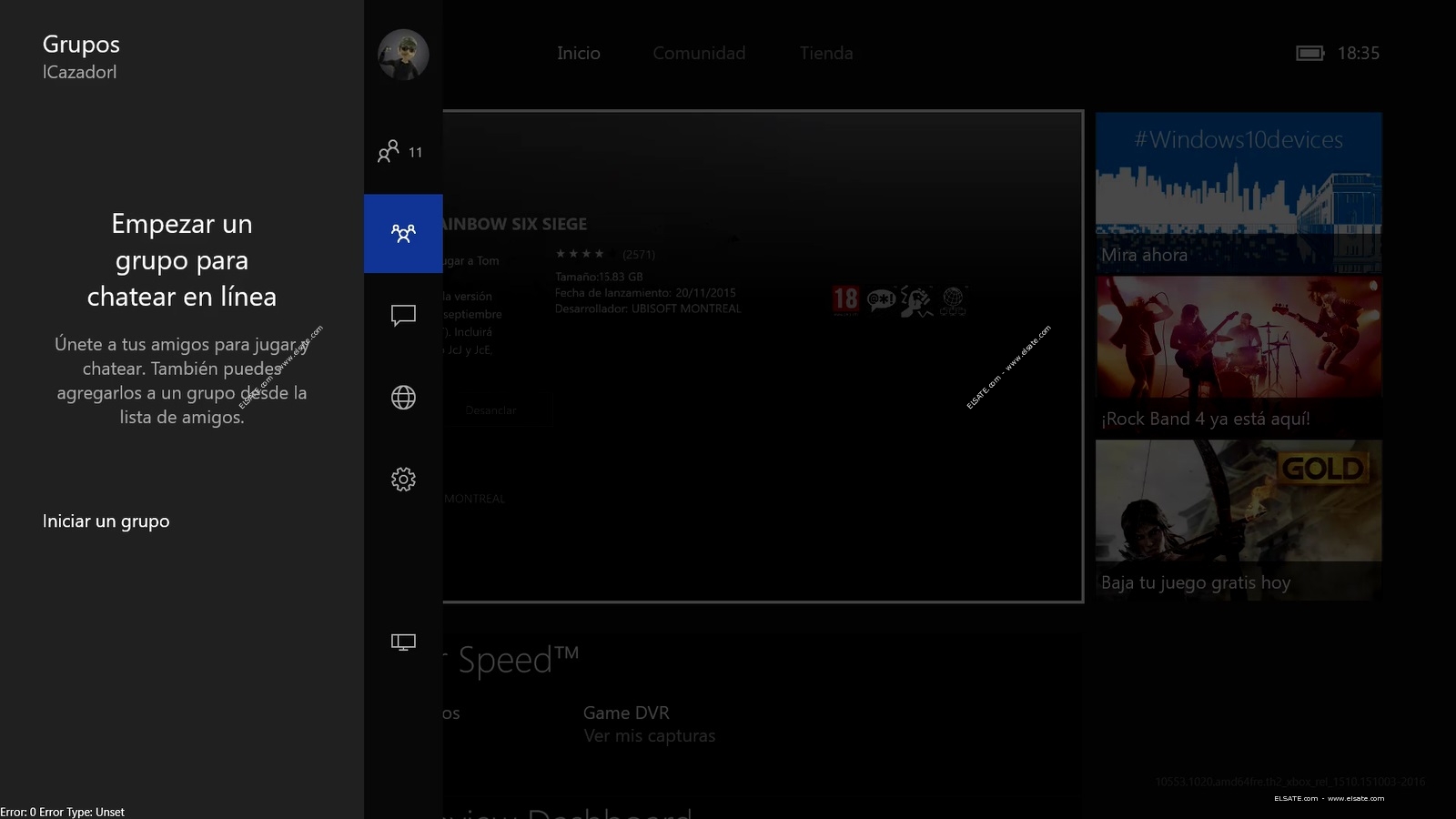The image size is (1456, 819).
Task: Switch to the Tienda tab
Action: [826, 54]
